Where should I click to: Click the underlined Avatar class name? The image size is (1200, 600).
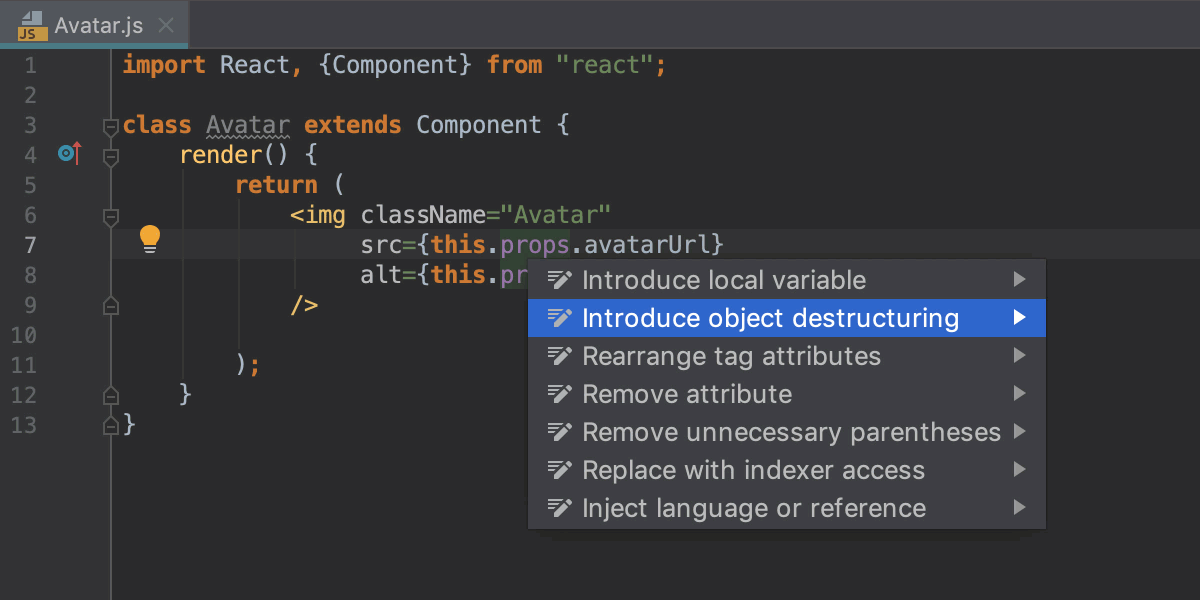point(247,124)
